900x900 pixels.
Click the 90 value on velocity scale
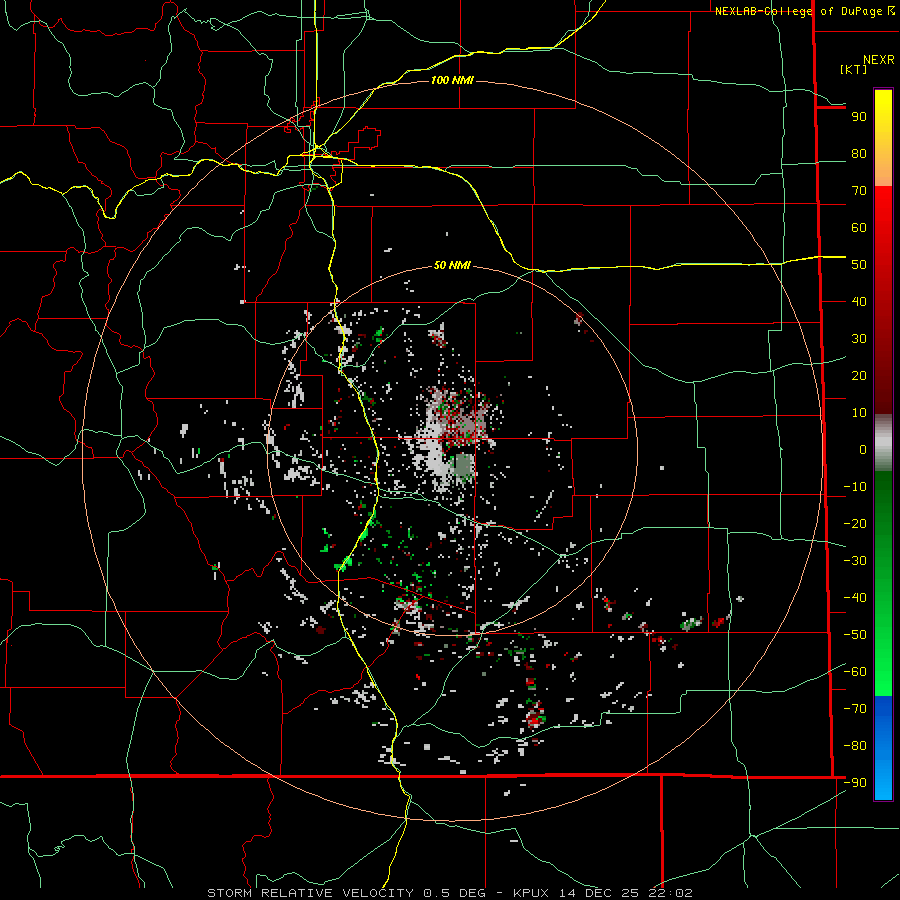coord(859,117)
